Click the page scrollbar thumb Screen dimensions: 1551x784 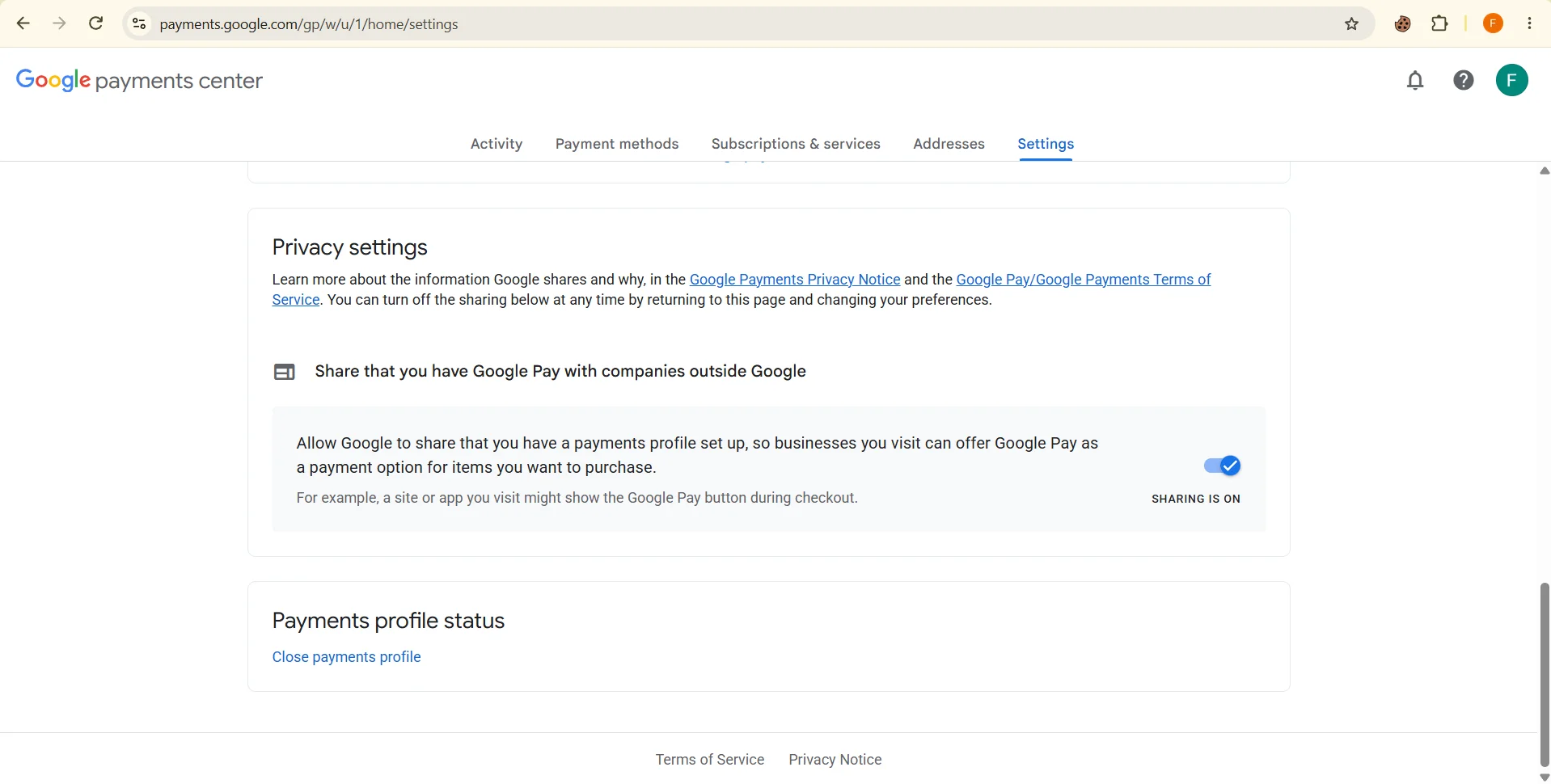1544,674
